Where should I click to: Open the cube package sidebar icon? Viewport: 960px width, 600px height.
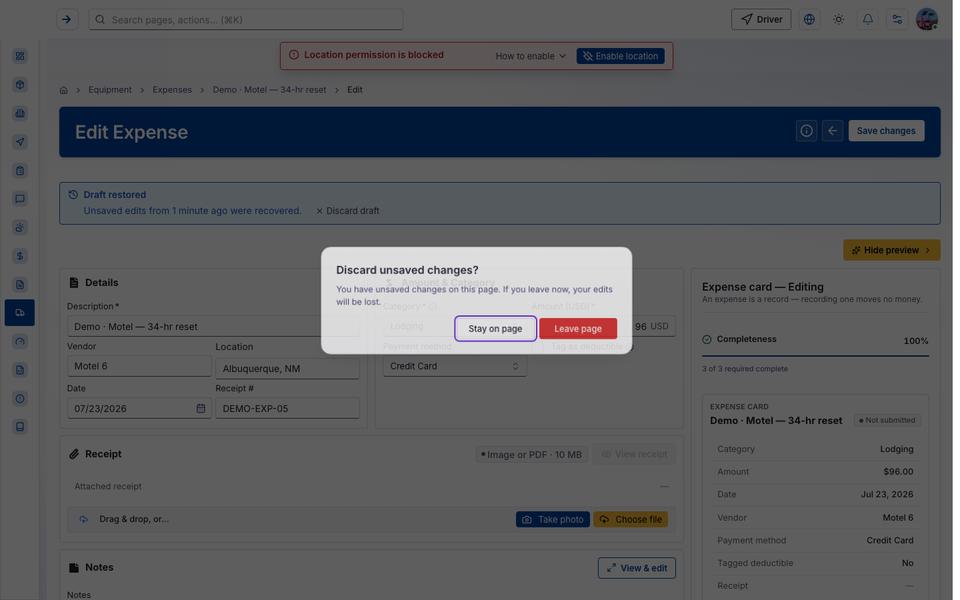(x=20, y=85)
